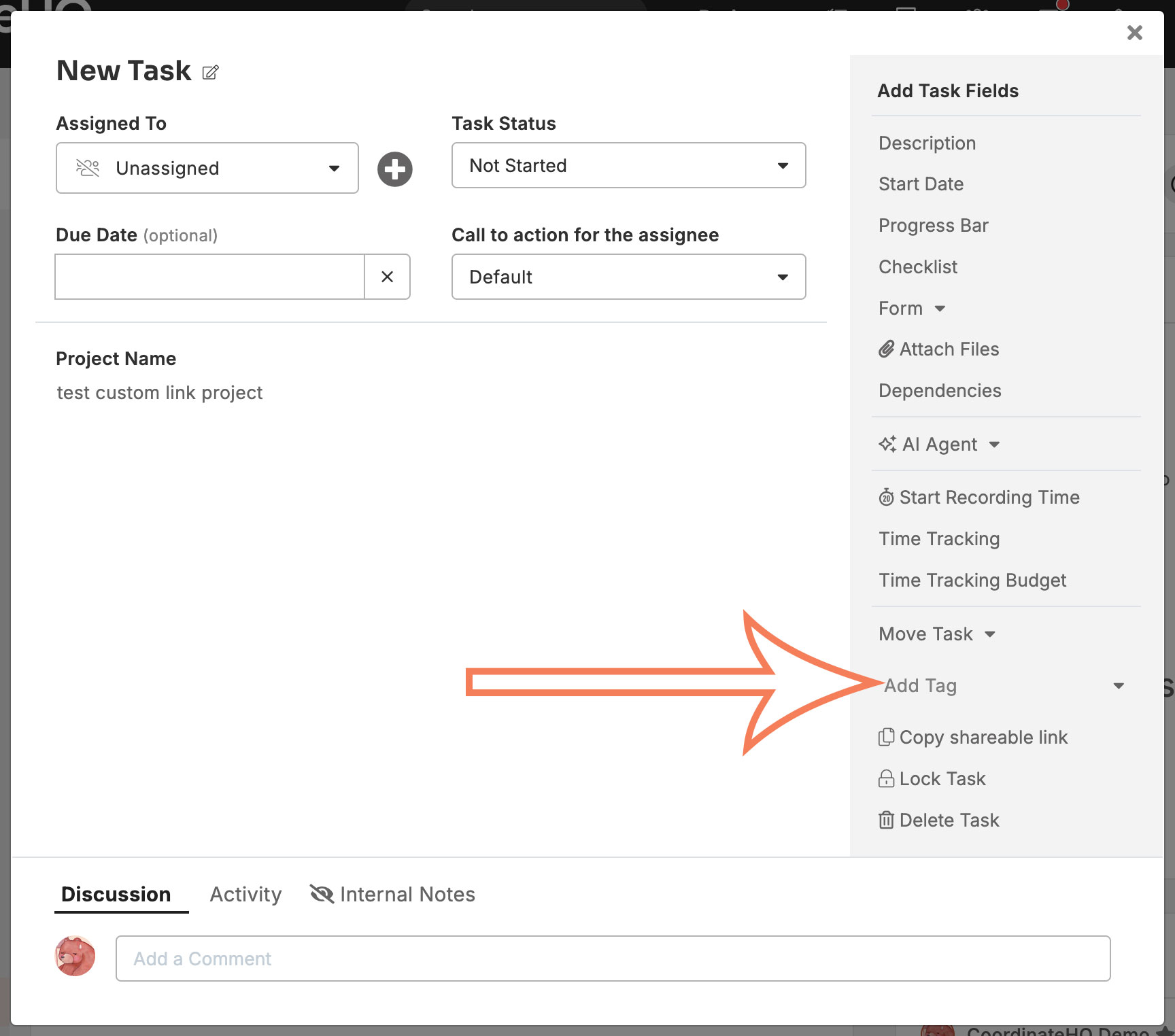The width and height of the screenshot is (1175, 1036).
Task: Click the Copy shareable link clipboard icon
Action: tap(887, 737)
